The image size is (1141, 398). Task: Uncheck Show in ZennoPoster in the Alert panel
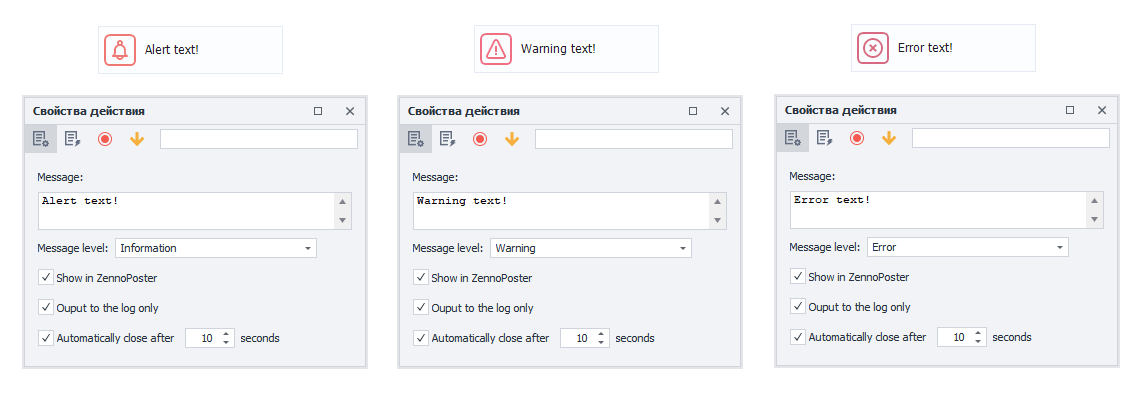pos(46,277)
